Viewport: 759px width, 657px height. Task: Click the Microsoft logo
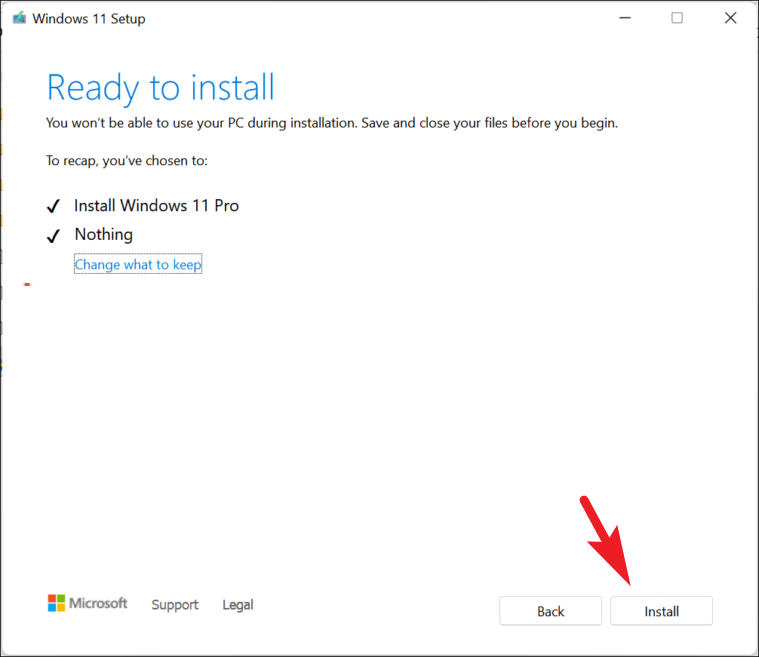[x=88, y=603]
